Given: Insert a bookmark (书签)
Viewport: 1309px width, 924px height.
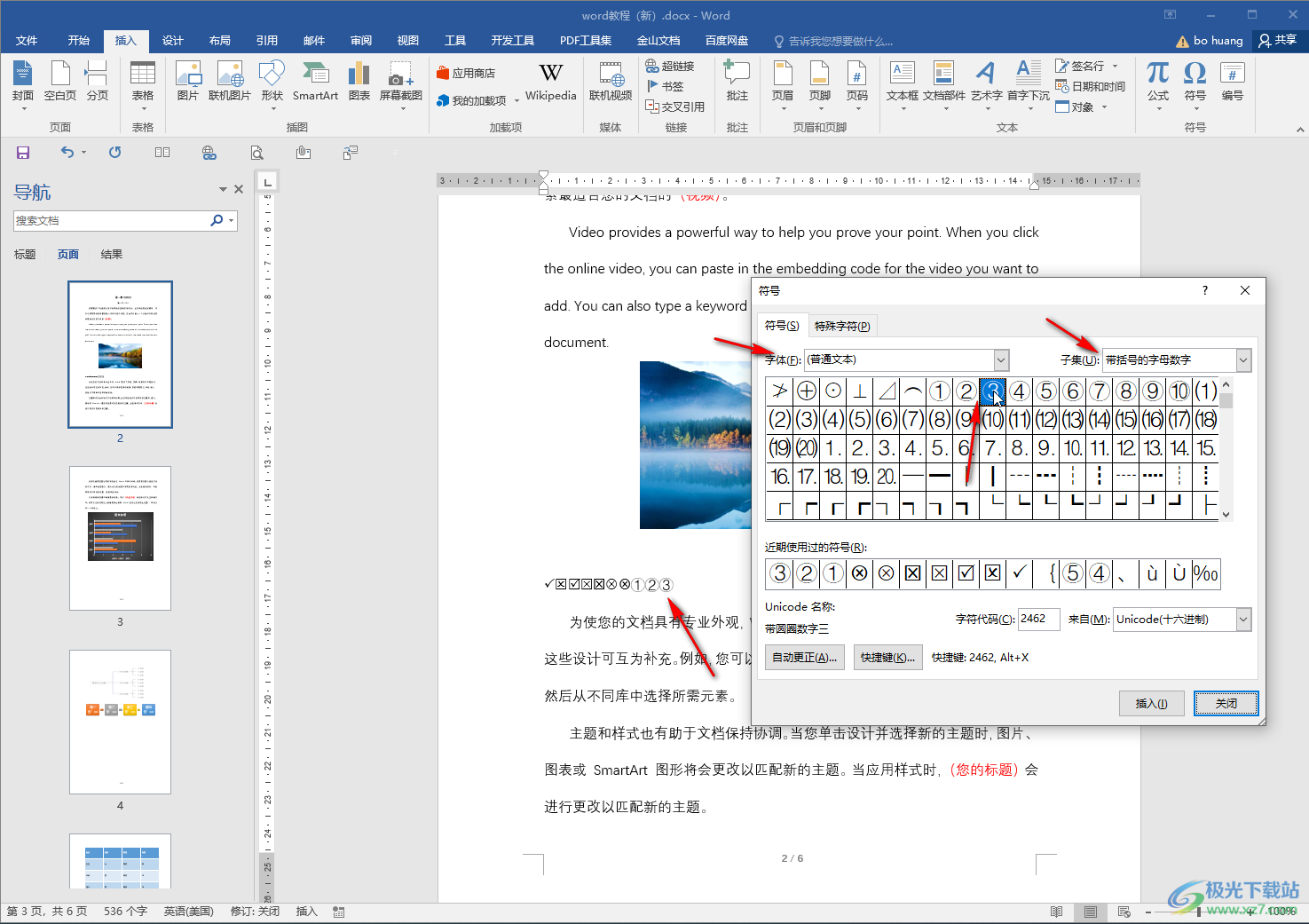Looking at the screenshot, I should [x=666, y=86].
